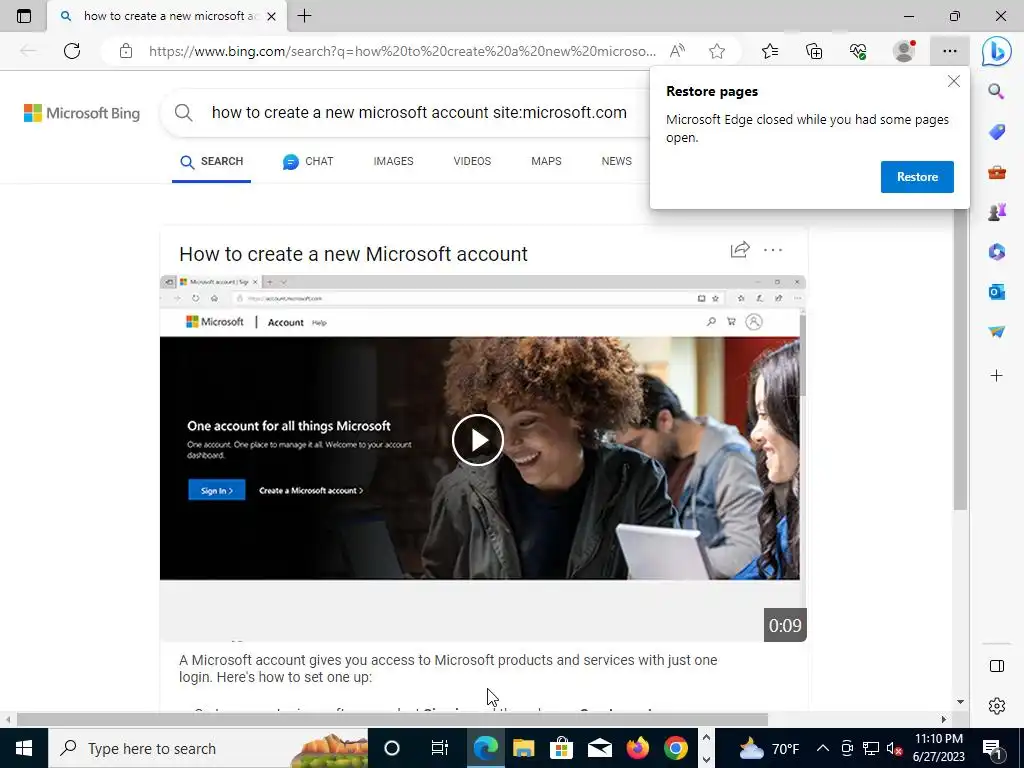Open sidebar Microsoft 365 icon
1024x768 pixels.
click(997, 252)
